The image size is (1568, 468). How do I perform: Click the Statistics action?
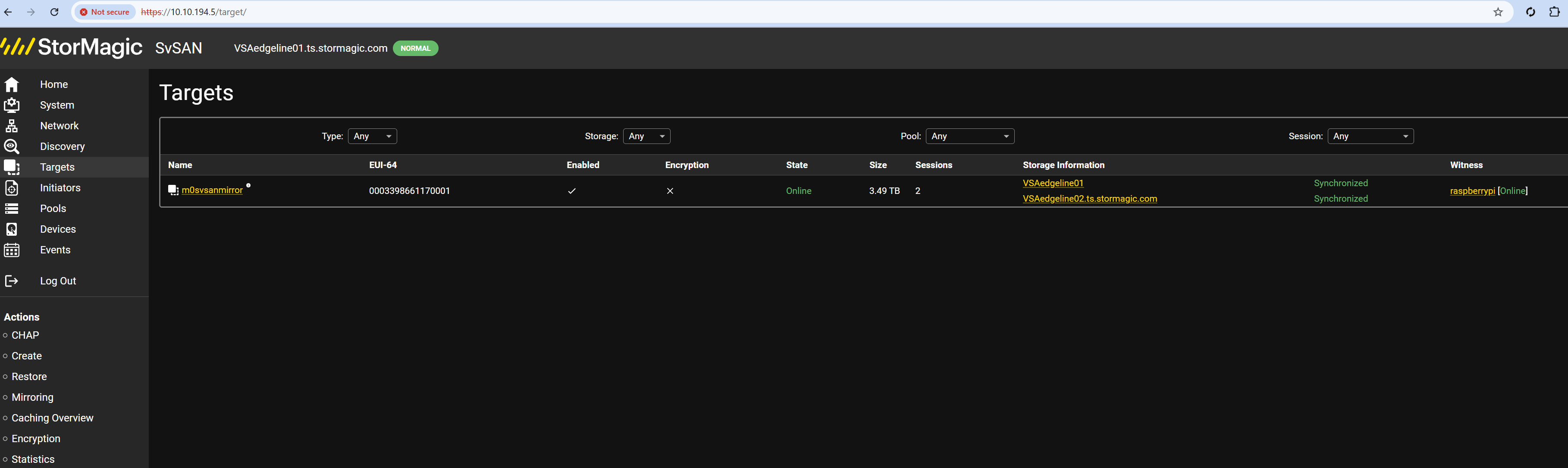(33, 459)
